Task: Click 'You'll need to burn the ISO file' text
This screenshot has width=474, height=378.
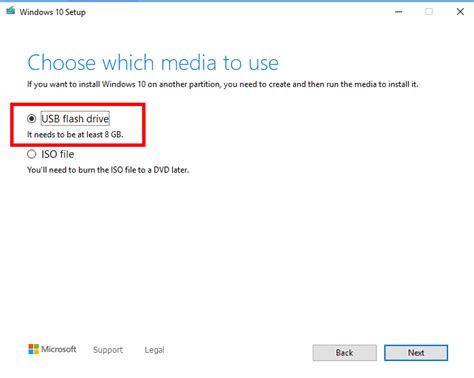Action: 108,170
